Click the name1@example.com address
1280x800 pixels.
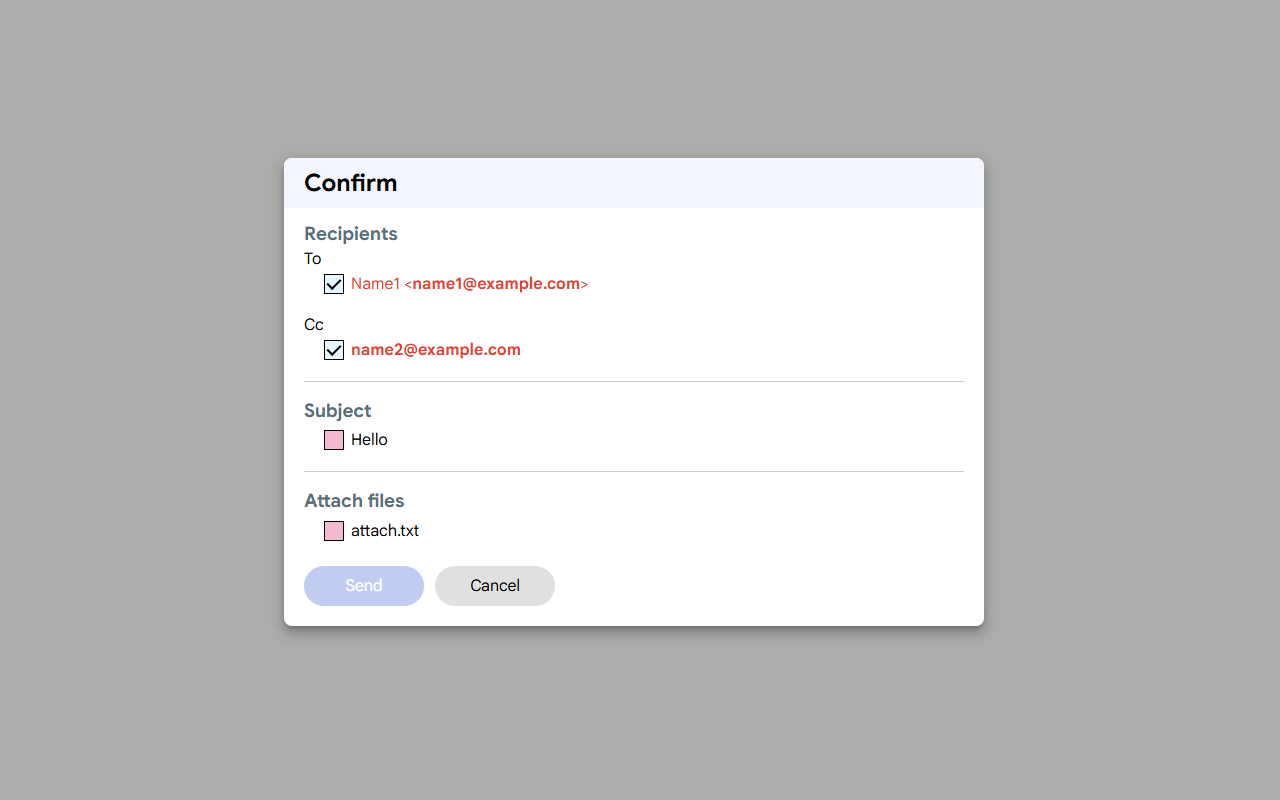tap(496, 284)
